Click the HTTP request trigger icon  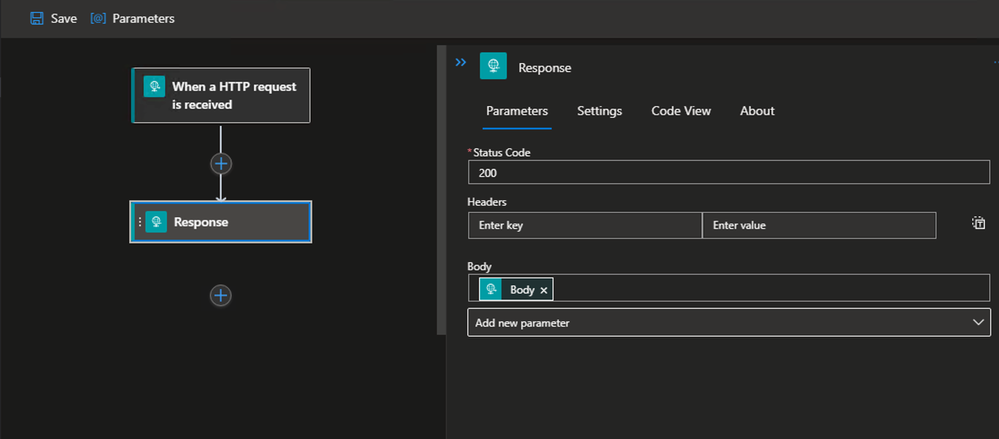tap(154, 87)
